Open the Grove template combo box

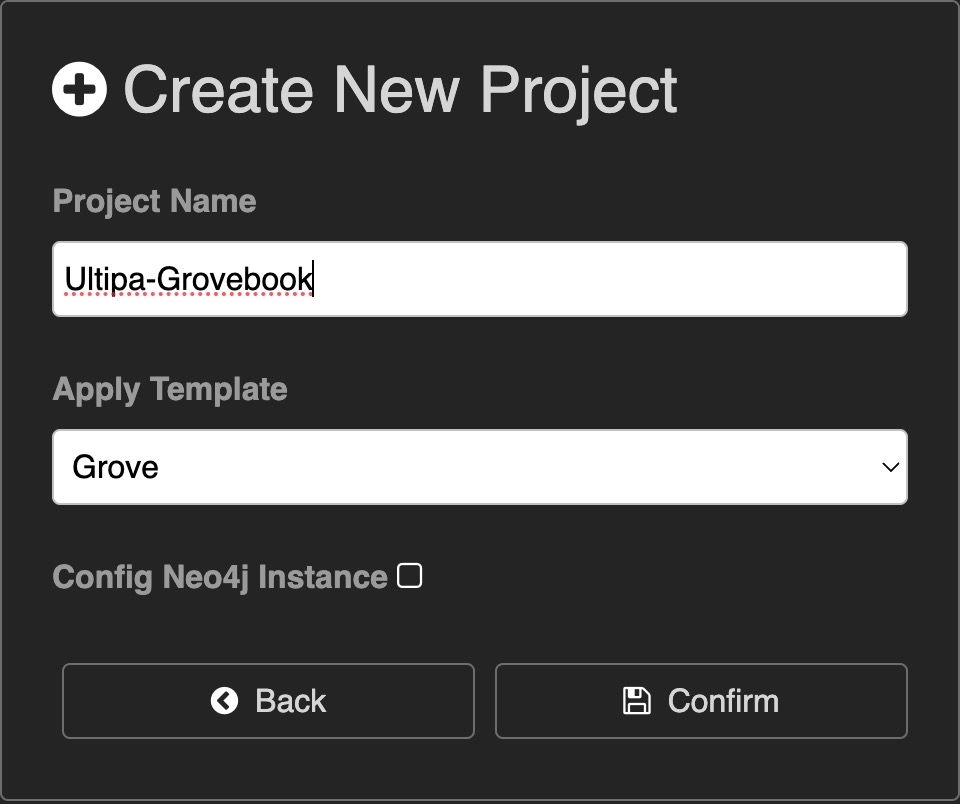480,467
